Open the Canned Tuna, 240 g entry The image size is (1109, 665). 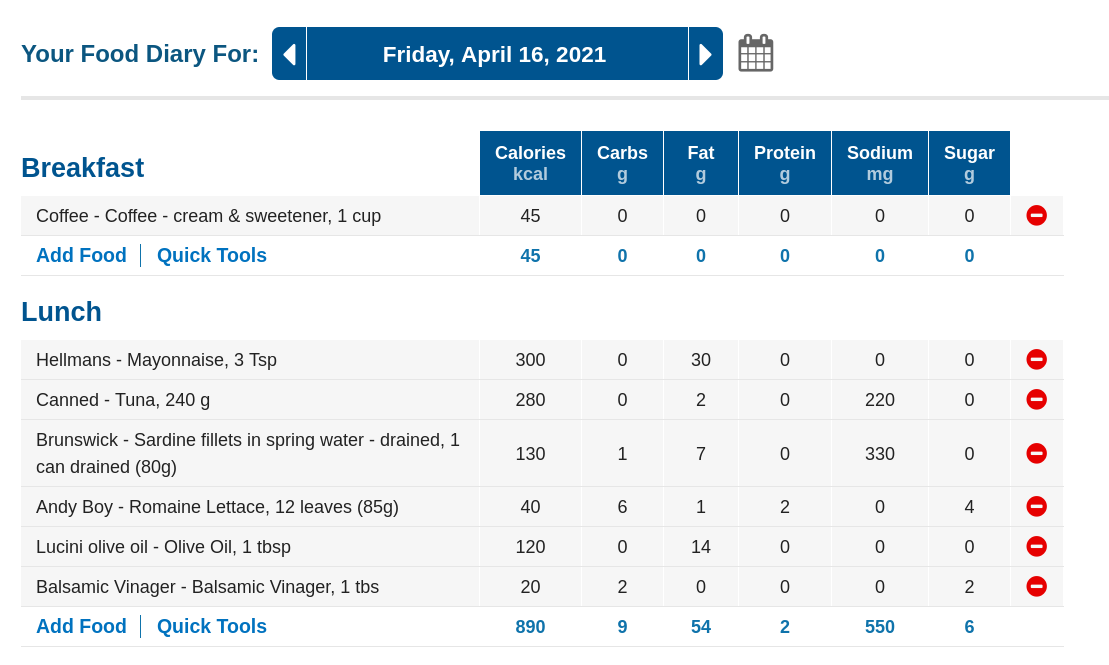pyautogui.click(x=123, y=400)
